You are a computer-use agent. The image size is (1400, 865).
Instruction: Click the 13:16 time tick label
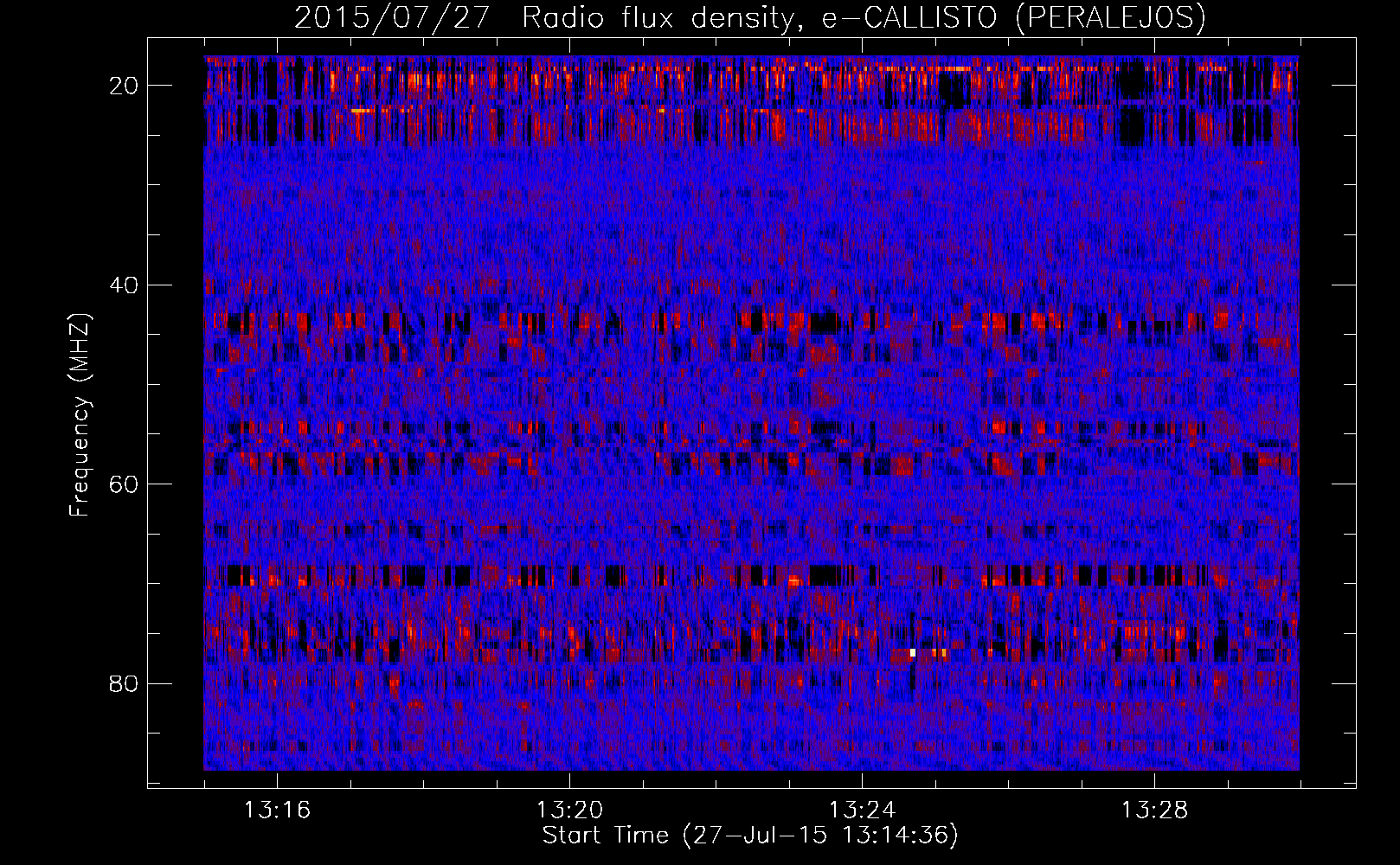[x=277, y=811]
